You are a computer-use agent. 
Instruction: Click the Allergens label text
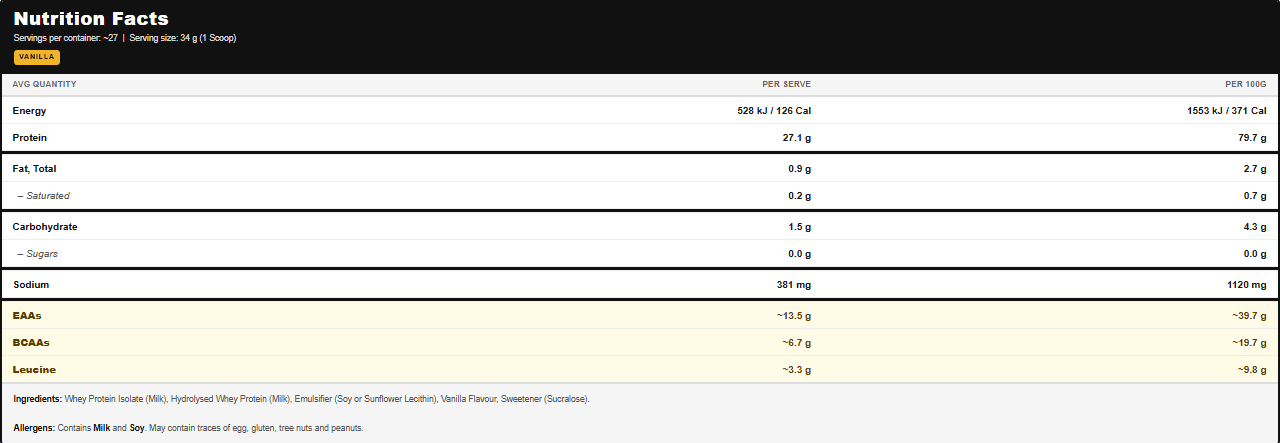tap(36, 428)
